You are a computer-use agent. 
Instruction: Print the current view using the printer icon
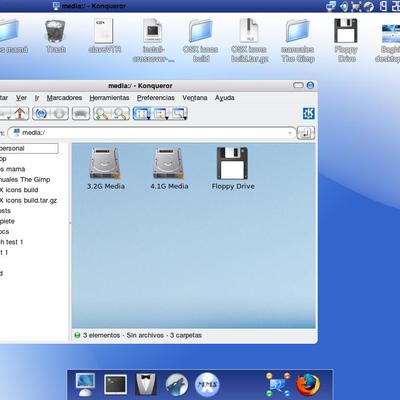(x=81, y=114)
